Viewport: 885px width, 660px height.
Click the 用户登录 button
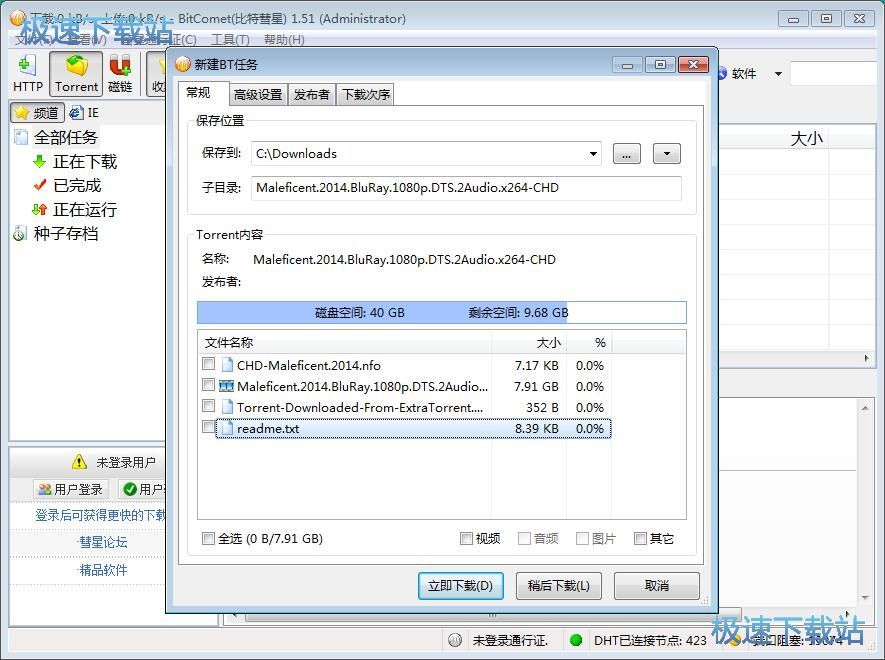point(71,489)
